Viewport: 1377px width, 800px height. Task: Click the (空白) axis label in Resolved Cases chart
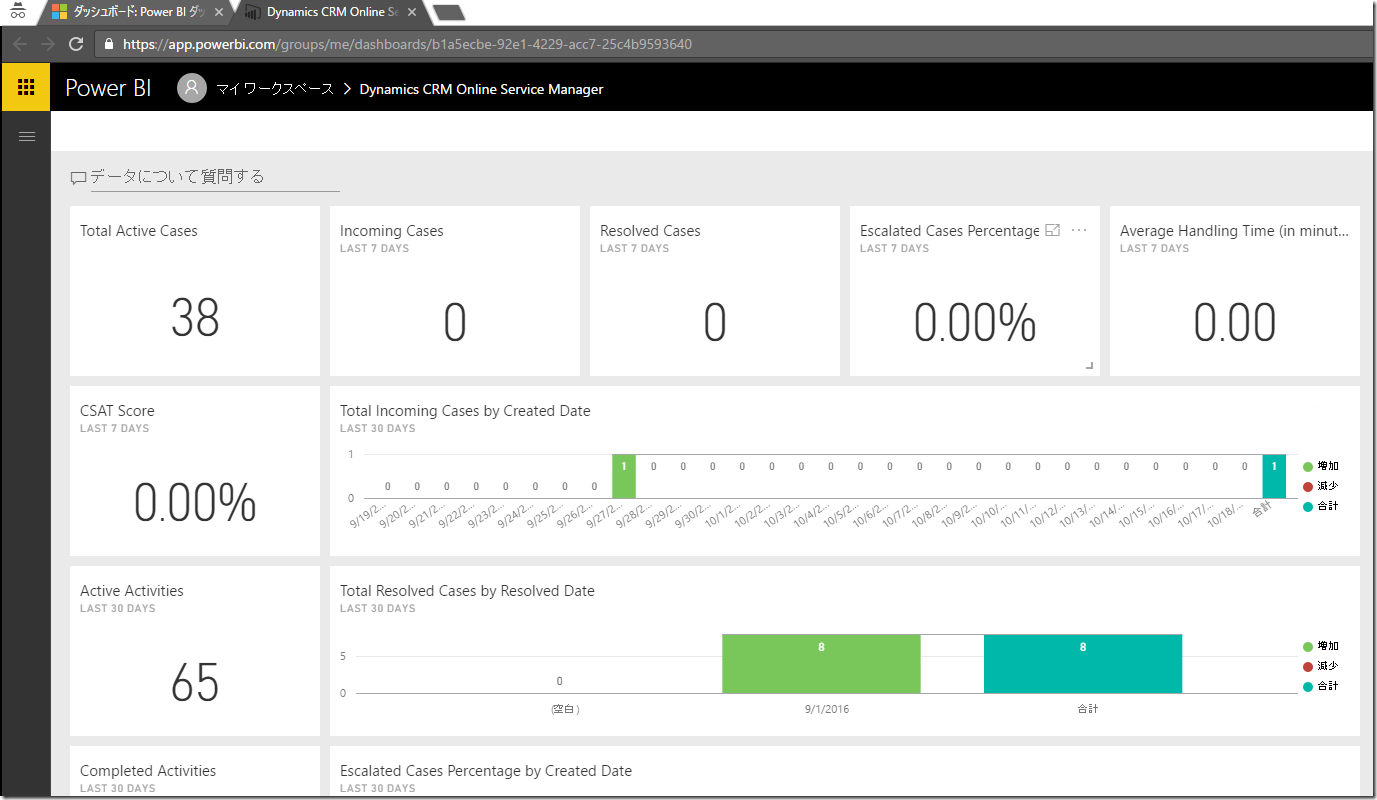click(565, 708)
